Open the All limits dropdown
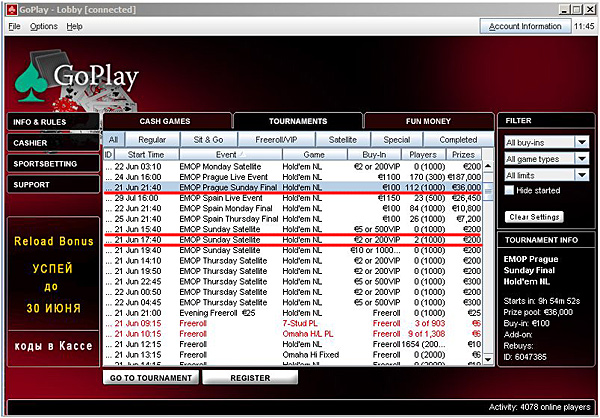Image resolution: width=600 pixels, height=418 pixels. click(546, 175)
